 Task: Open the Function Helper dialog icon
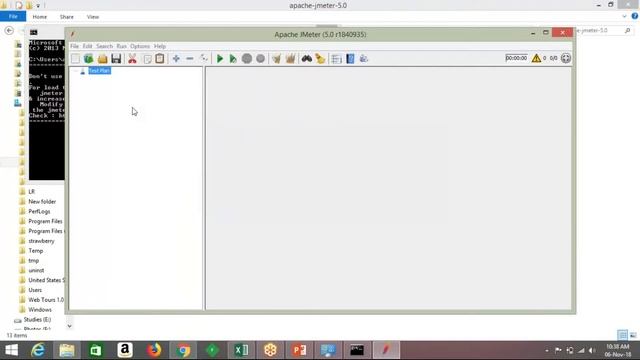click(x=336, y=58)
